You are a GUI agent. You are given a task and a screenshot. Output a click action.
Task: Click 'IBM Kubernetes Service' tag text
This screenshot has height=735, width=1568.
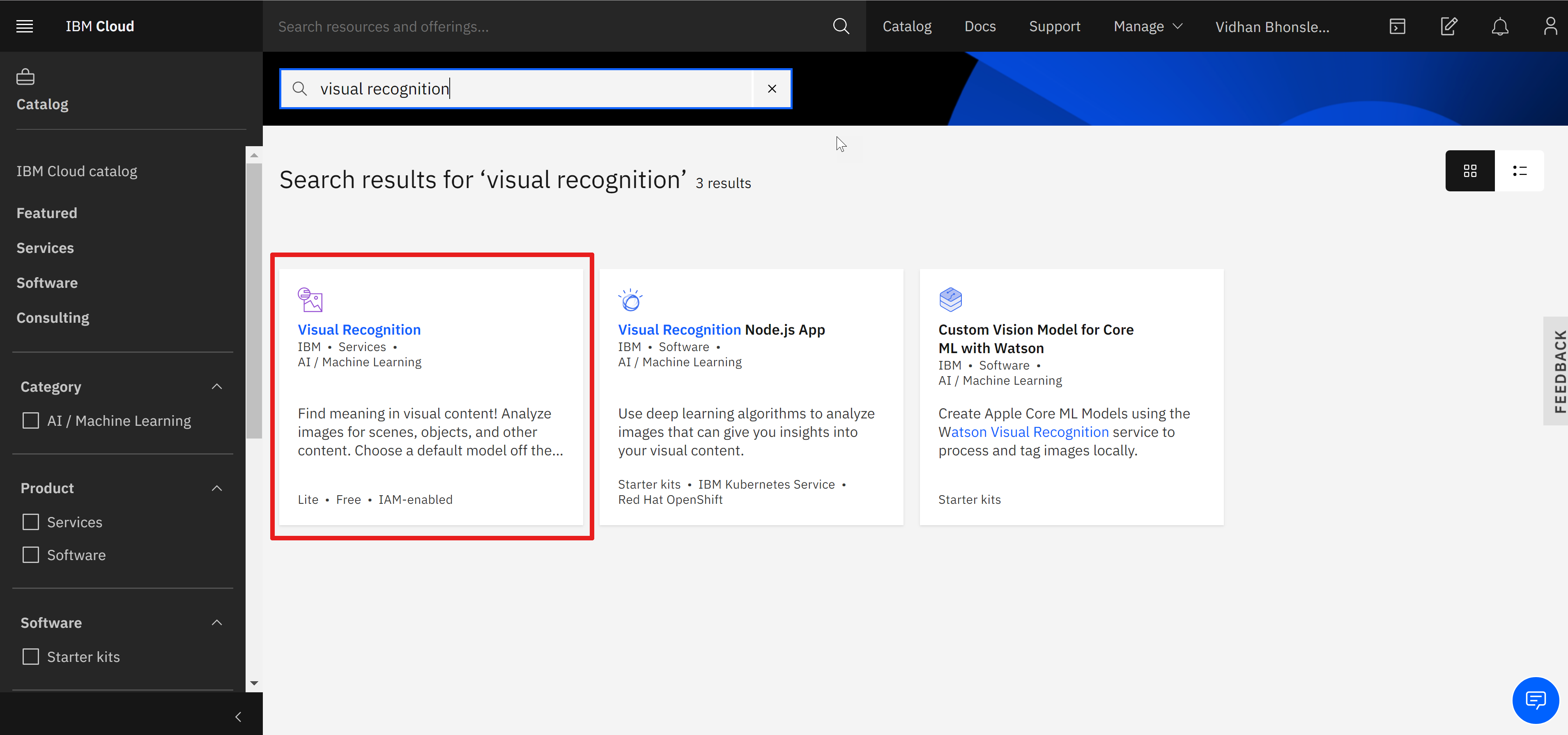pyautogui.click(x=766, y=485)
